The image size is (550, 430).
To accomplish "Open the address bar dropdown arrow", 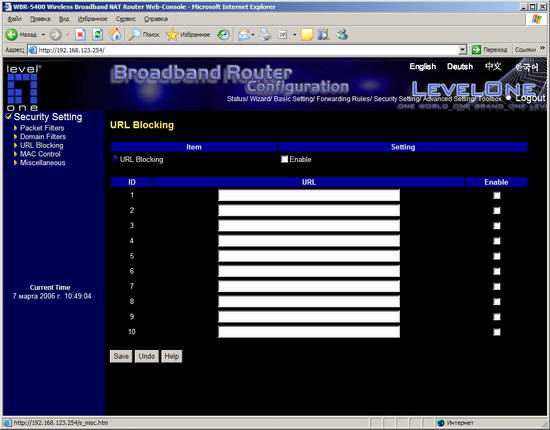I will click(x=463, y=50).
